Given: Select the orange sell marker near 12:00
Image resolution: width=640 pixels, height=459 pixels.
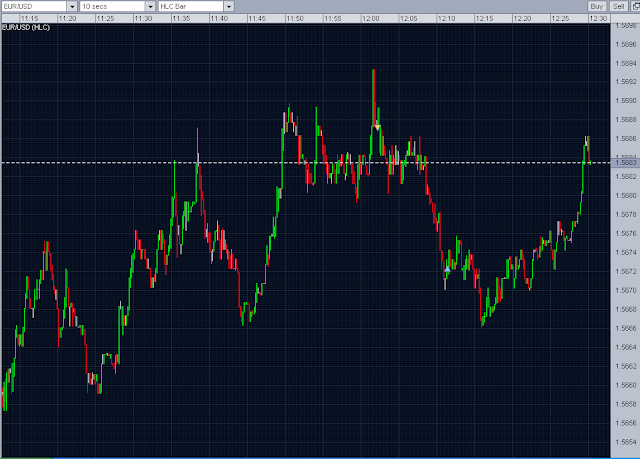Looking at the screenshot, I should [378, 128].
